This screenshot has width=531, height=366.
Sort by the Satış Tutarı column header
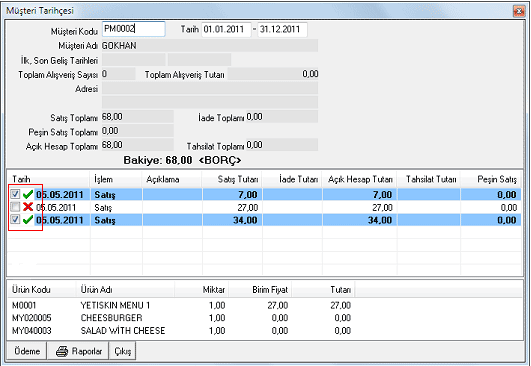point(232,179)
